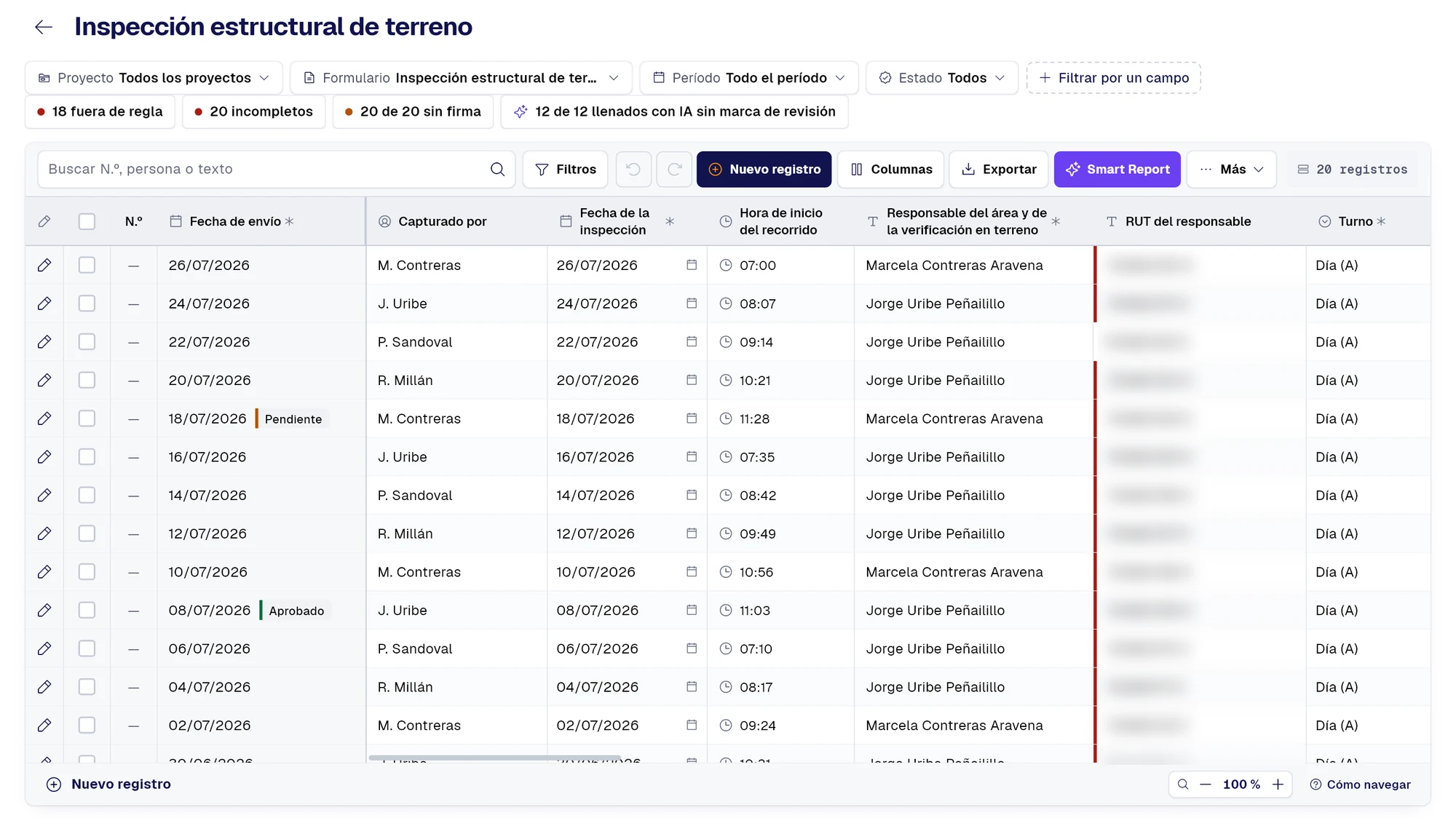Open calendar picker for inspection date 26/07/2026
This screenshot has width=1456, height=818.
(692, 265)
